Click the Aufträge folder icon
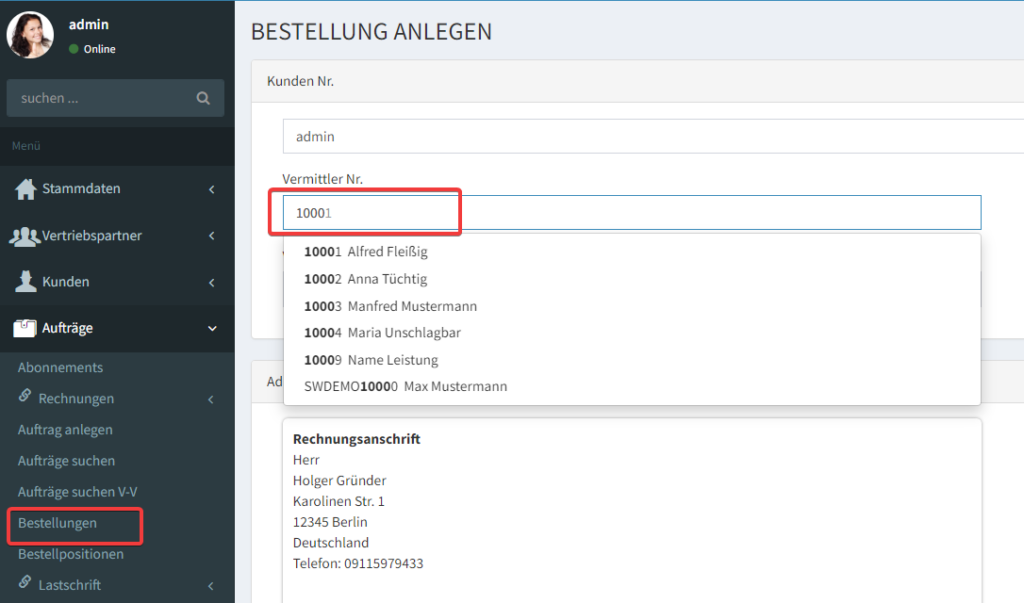The width and height of the screenshot is (1024, 603). 26,328
